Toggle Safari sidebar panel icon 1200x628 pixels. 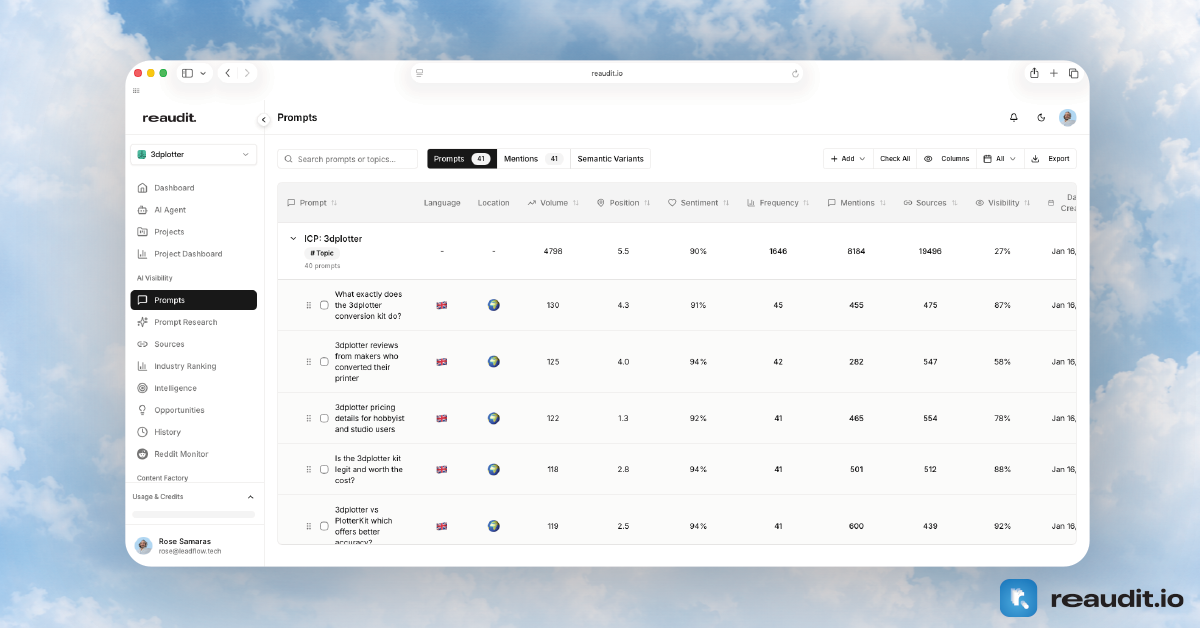(187, 73)
